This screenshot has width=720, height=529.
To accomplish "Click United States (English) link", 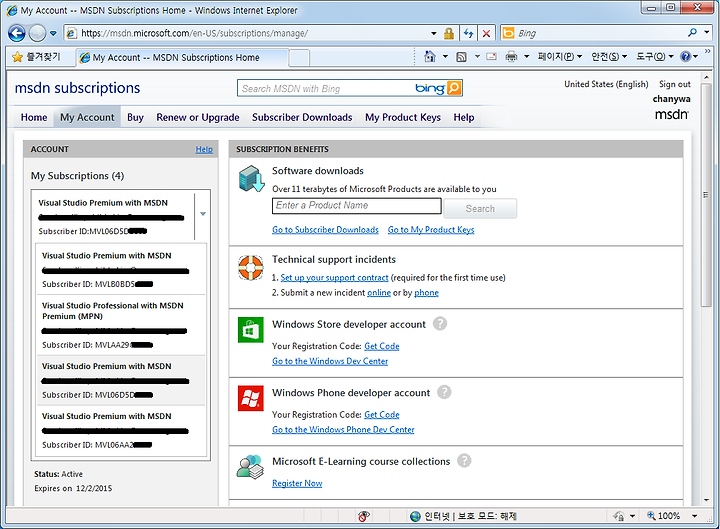I will pos(606,84).
